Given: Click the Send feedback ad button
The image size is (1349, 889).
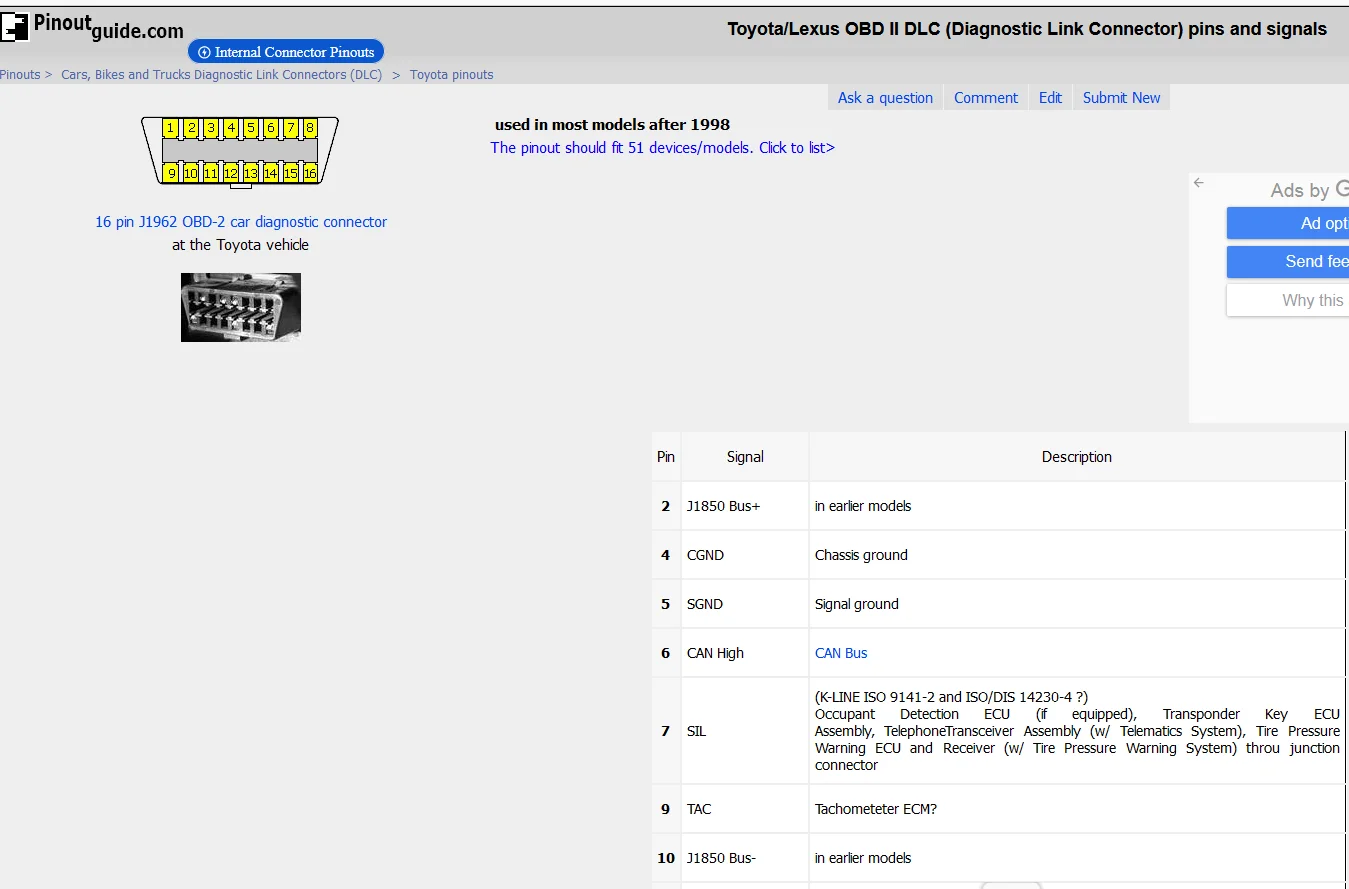Looking at the screenshot, I should tap(1288, 262).
